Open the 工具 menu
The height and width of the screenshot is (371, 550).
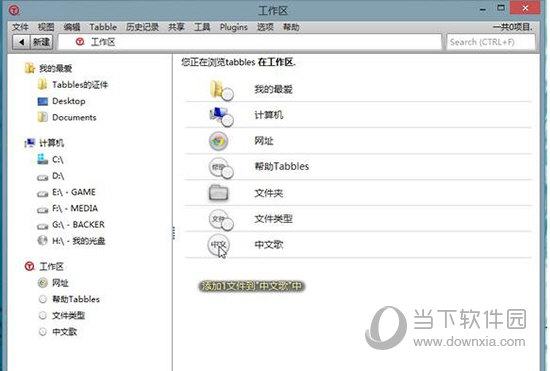(x=202, y=27)
